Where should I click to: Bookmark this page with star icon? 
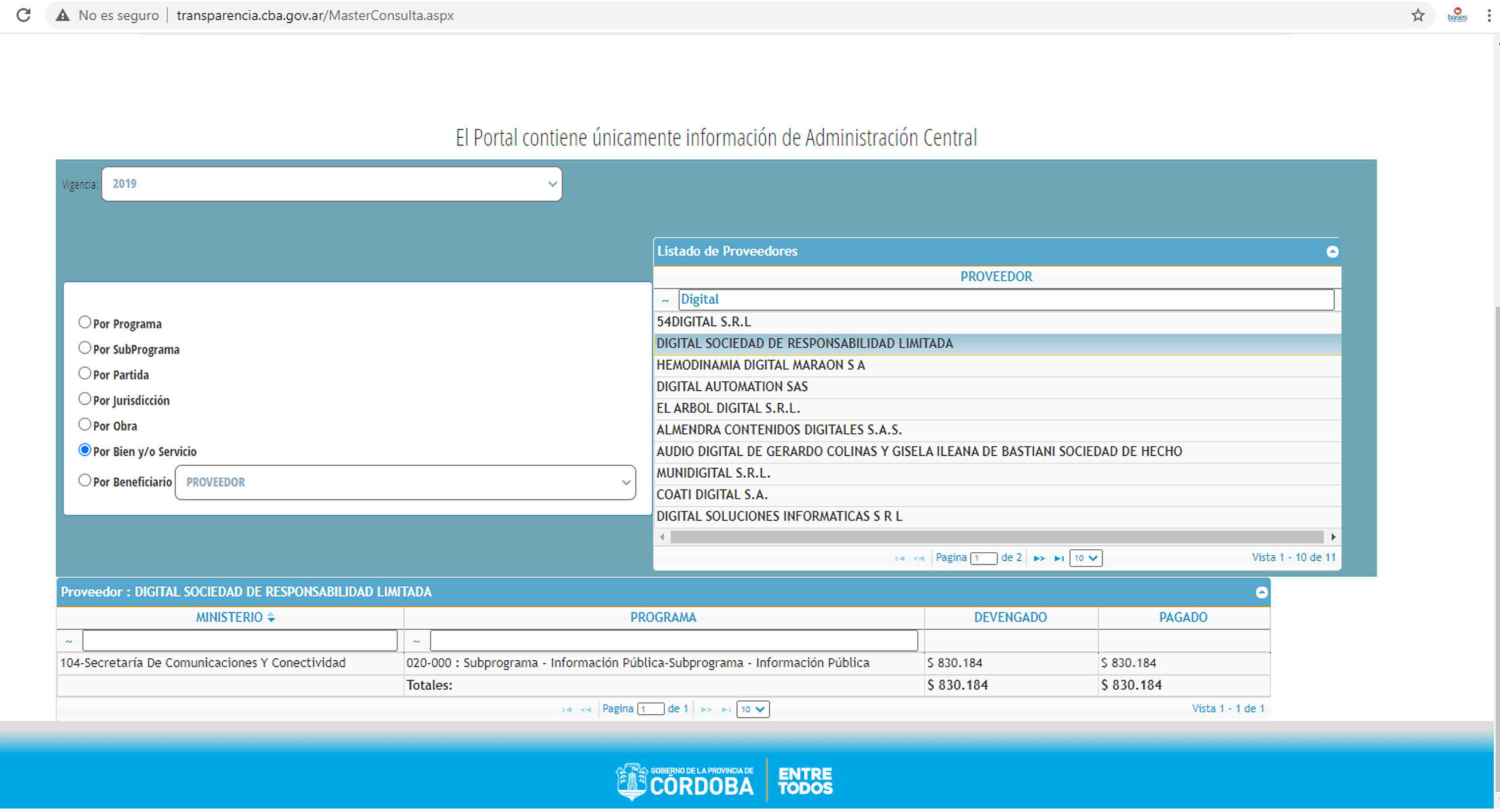1417,15
